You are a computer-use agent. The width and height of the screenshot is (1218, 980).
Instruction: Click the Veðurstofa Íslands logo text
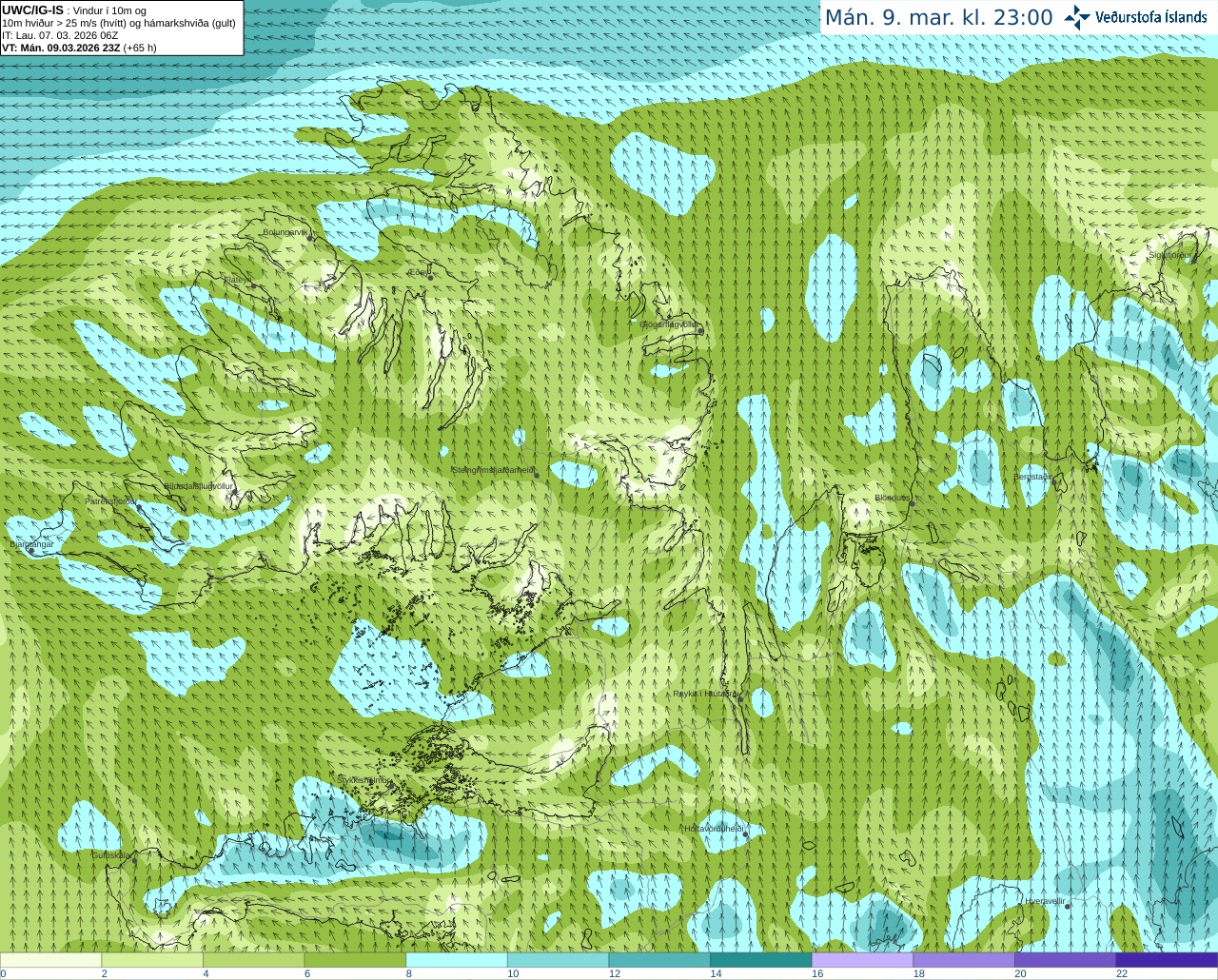point(1151,17)
